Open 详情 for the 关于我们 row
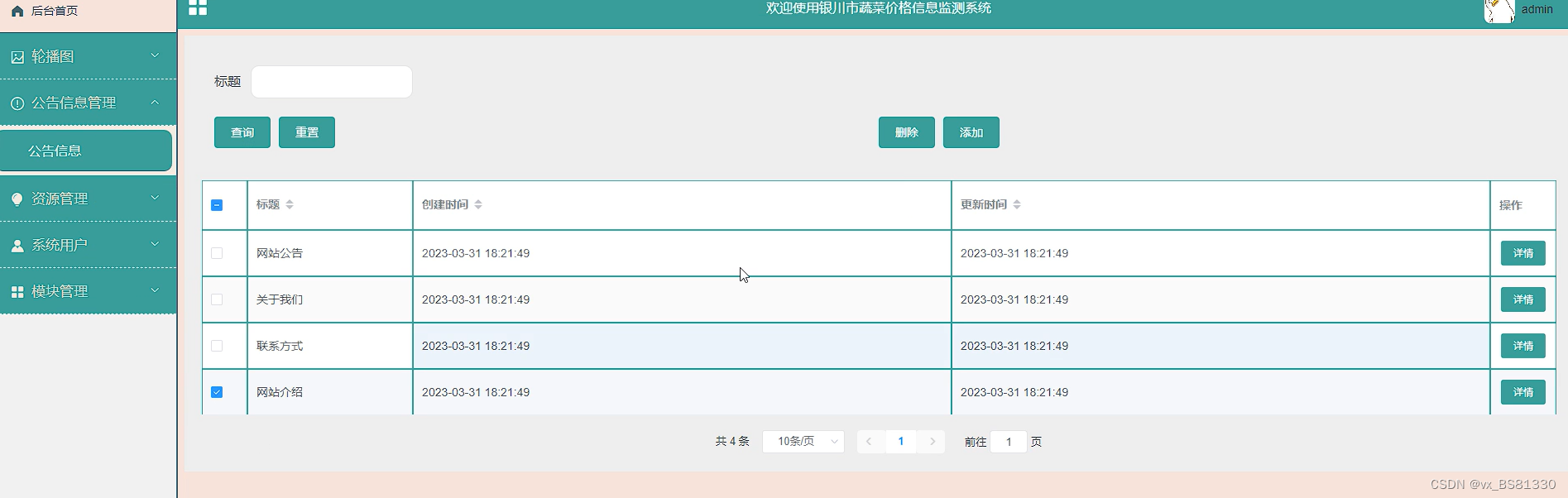Viewport: 1568px width, 498px height. click(x=1523, y=299)
